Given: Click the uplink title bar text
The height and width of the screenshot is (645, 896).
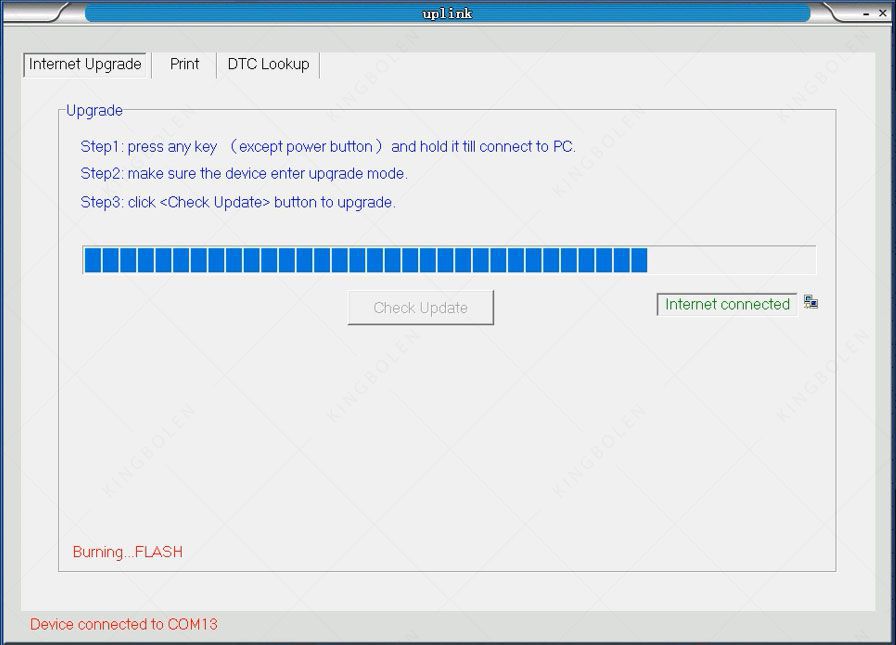Looking at the screenshot, I should (x=447, y=13).
